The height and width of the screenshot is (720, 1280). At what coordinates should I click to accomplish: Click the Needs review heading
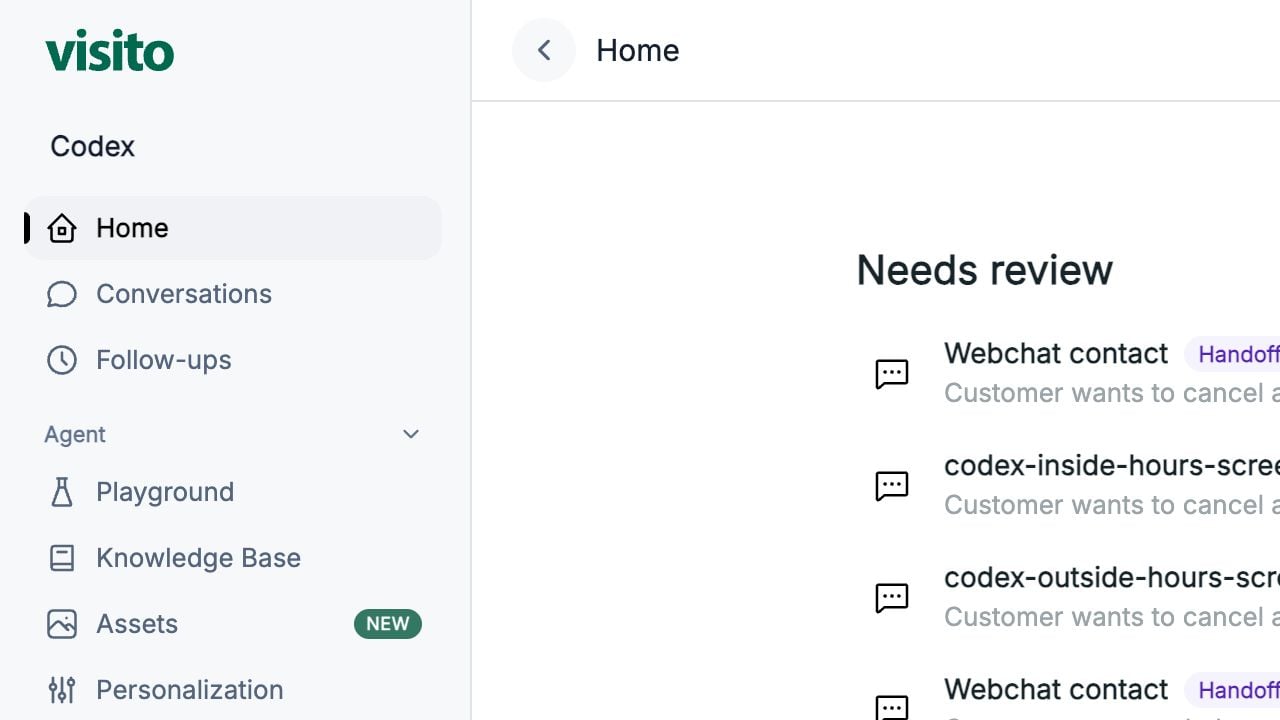pyautogui.click(x=985, y=270)
